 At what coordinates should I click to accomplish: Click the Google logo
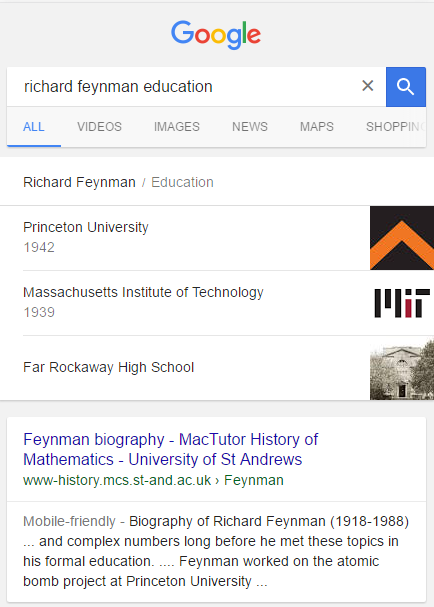[216, 35]
